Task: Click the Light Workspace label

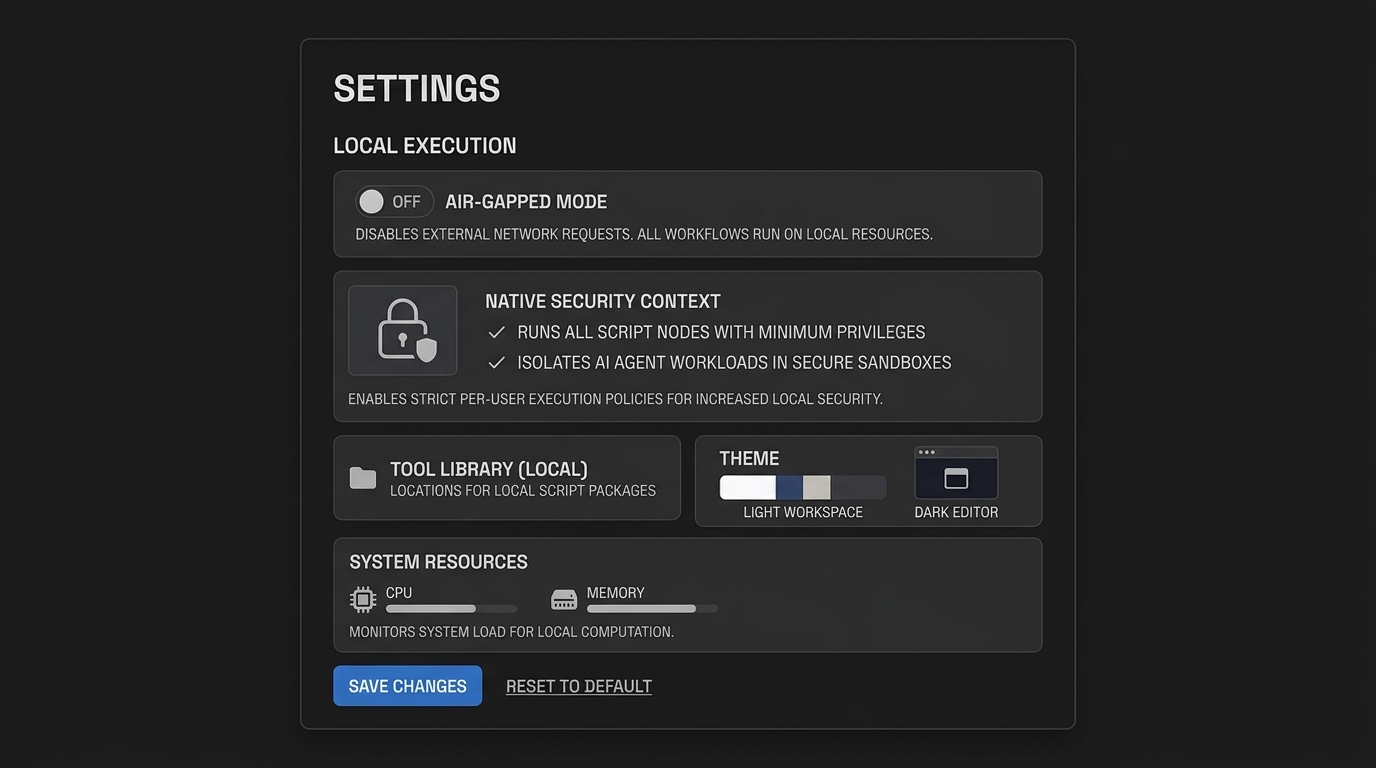Action: coord(803,512)
